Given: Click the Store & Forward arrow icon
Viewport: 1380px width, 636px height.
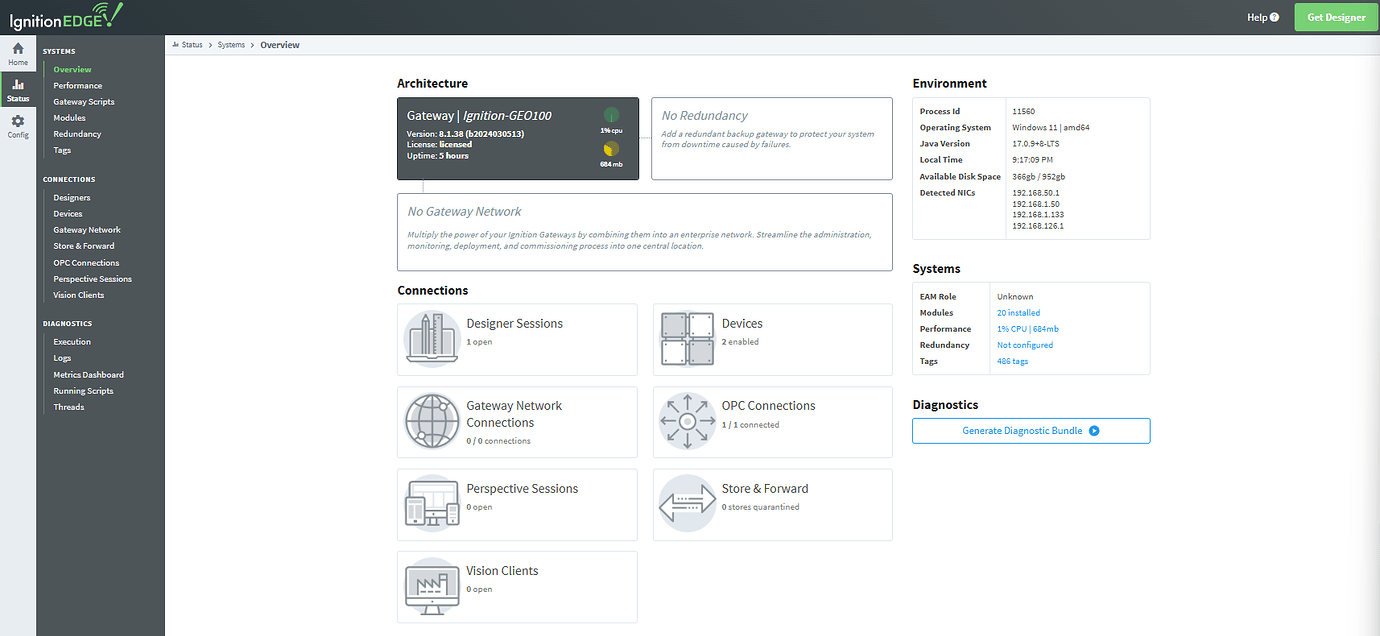Looking at the screenshot, I should [687, 504].
